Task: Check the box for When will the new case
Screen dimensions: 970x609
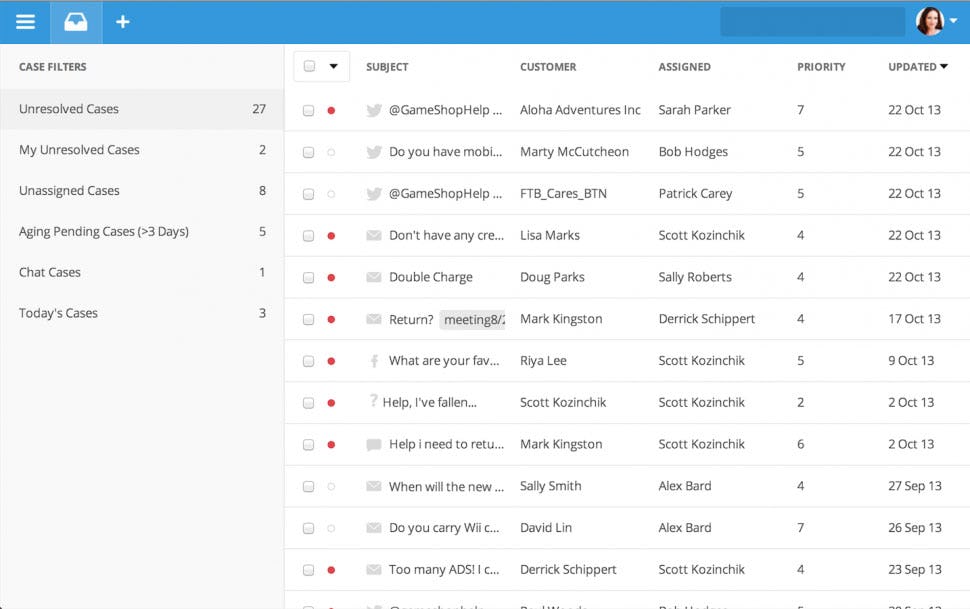Action: (308, 486)
